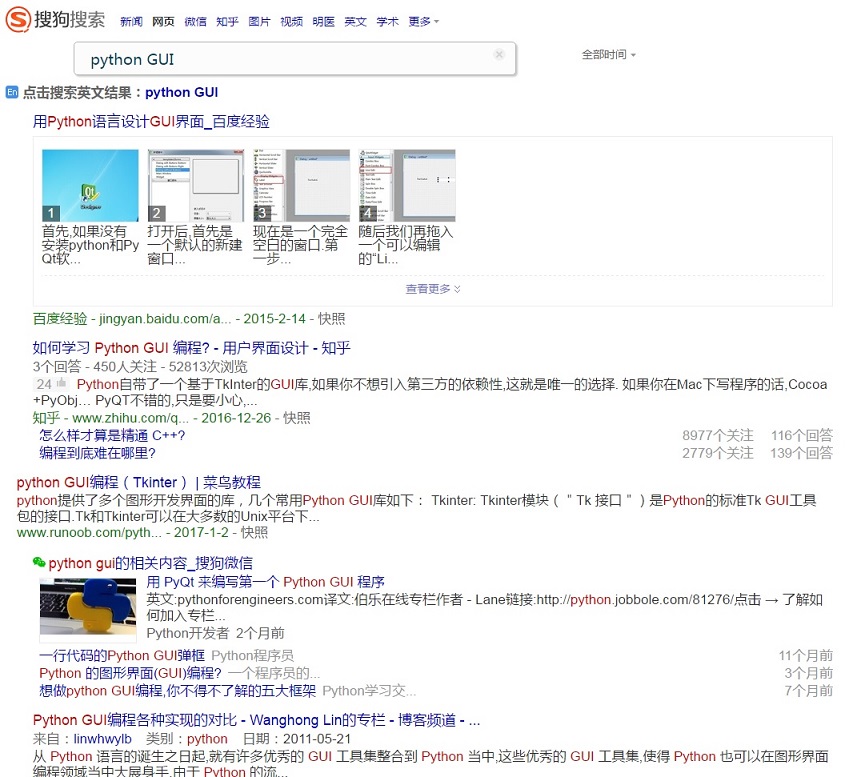Switch to the 视频 tab
Viewport: 861px width, 777px height.
click(x=291, y=21)
